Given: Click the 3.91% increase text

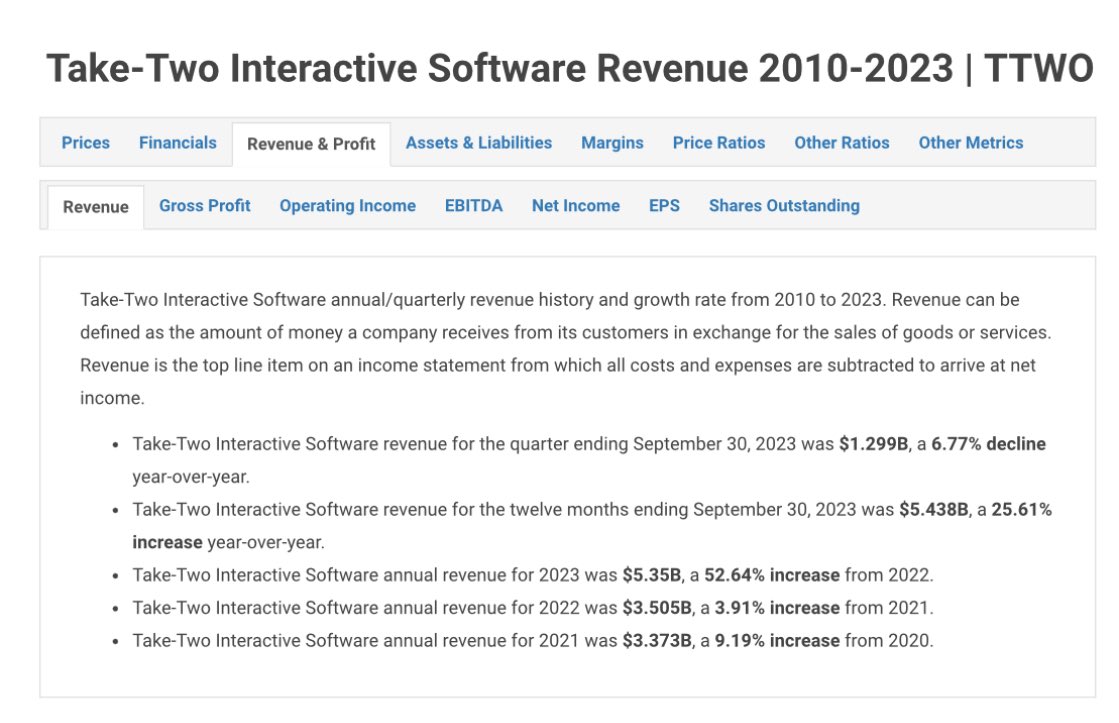Looking at the screenshot, I should pos(777,608).
